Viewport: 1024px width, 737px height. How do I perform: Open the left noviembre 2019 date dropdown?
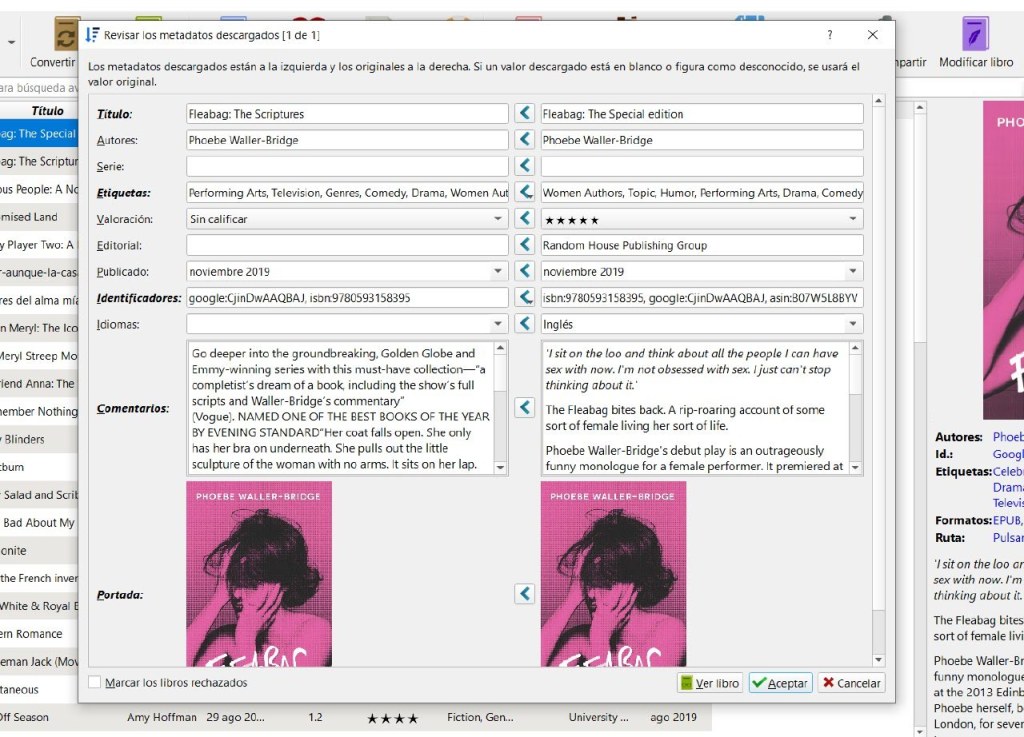pos(498,271)
